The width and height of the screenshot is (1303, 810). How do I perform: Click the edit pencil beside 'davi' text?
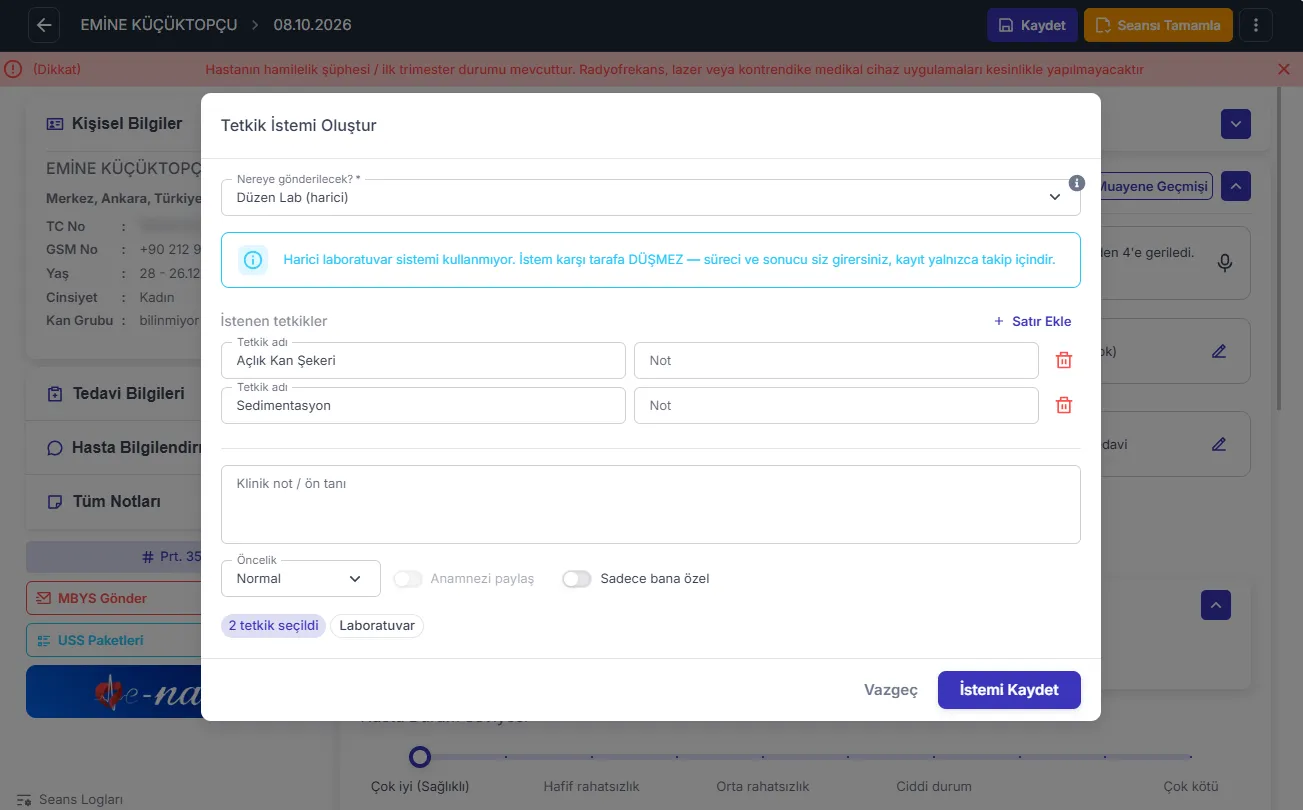click(x=1218, y=444)
